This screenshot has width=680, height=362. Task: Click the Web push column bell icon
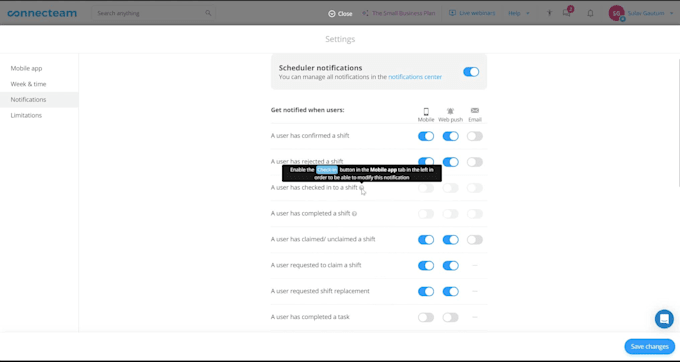pos(450,111)
